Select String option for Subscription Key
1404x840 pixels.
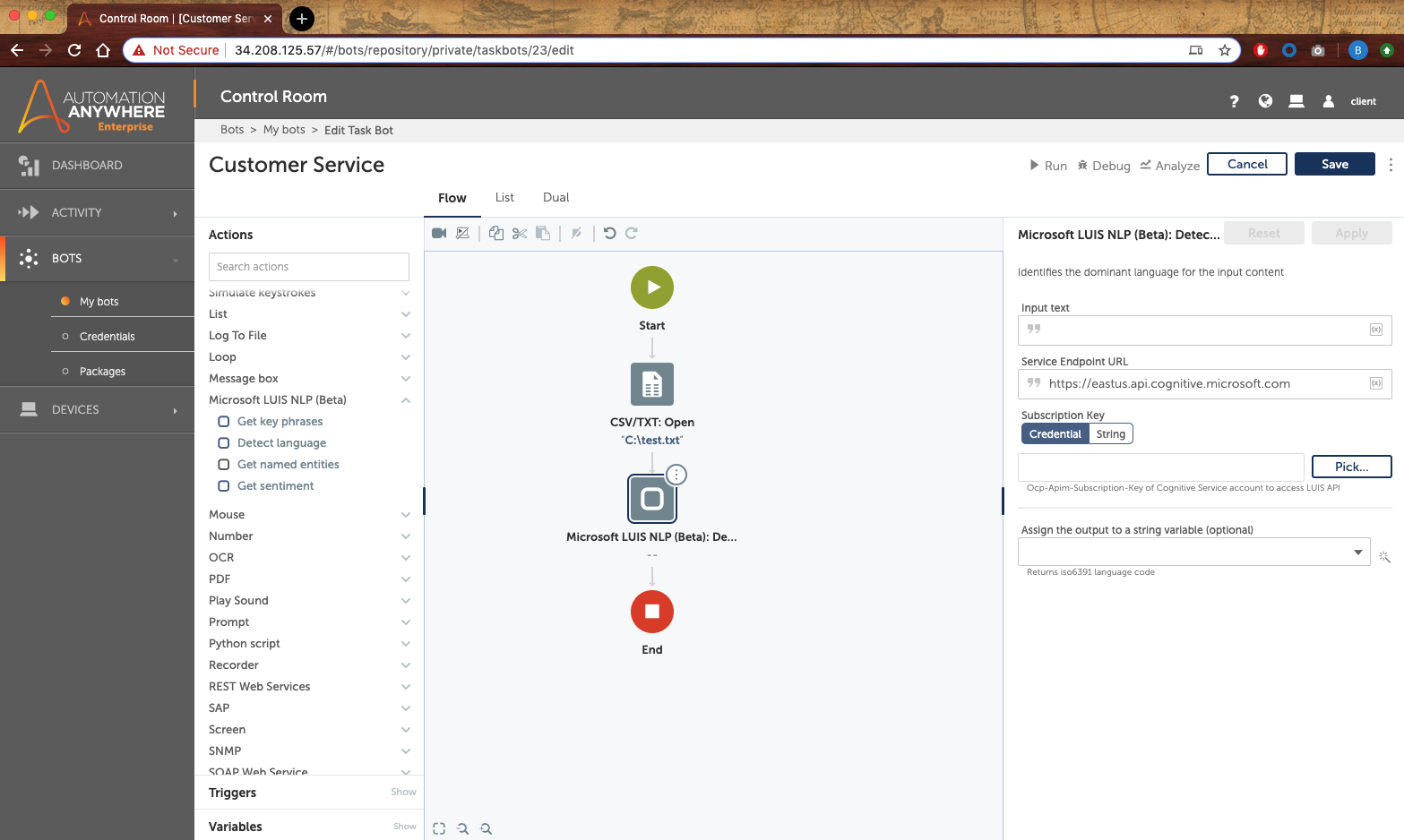click(1110, 434)
